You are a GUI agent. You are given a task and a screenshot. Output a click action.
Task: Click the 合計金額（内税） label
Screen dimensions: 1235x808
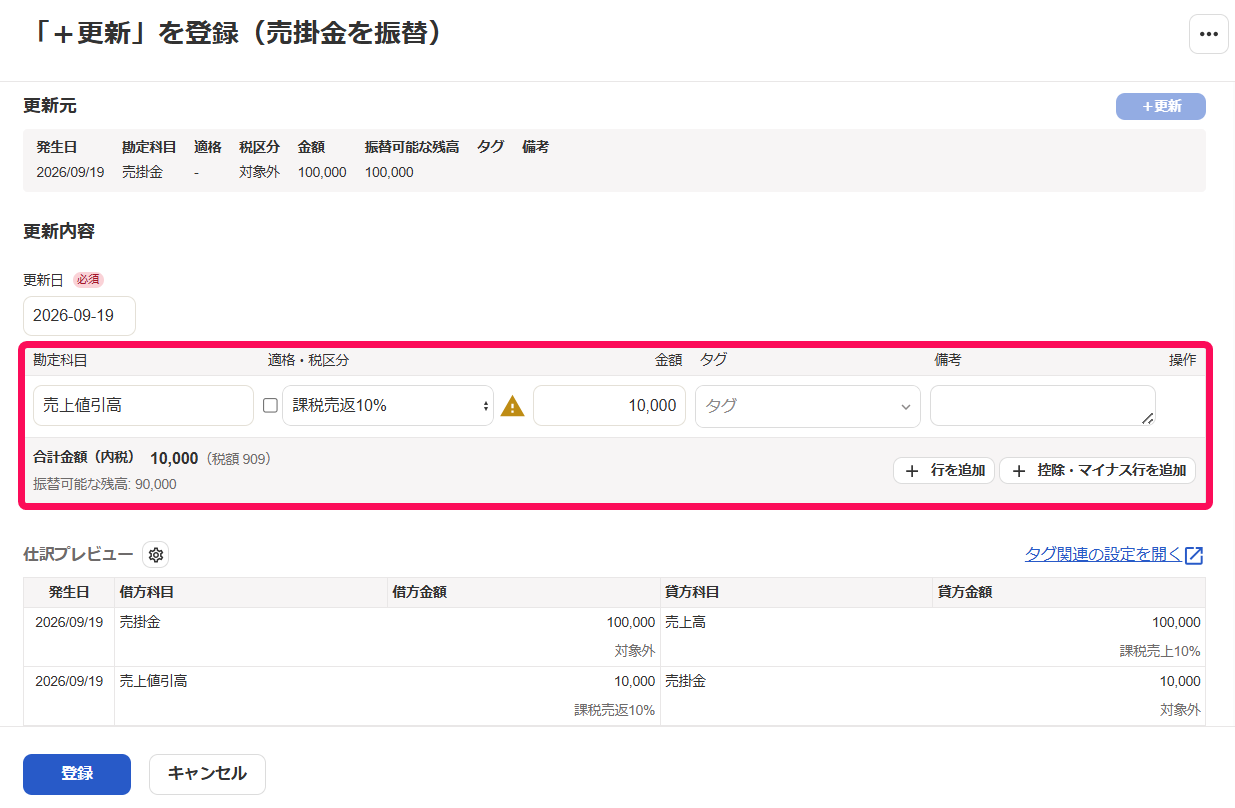click(85, 459)
